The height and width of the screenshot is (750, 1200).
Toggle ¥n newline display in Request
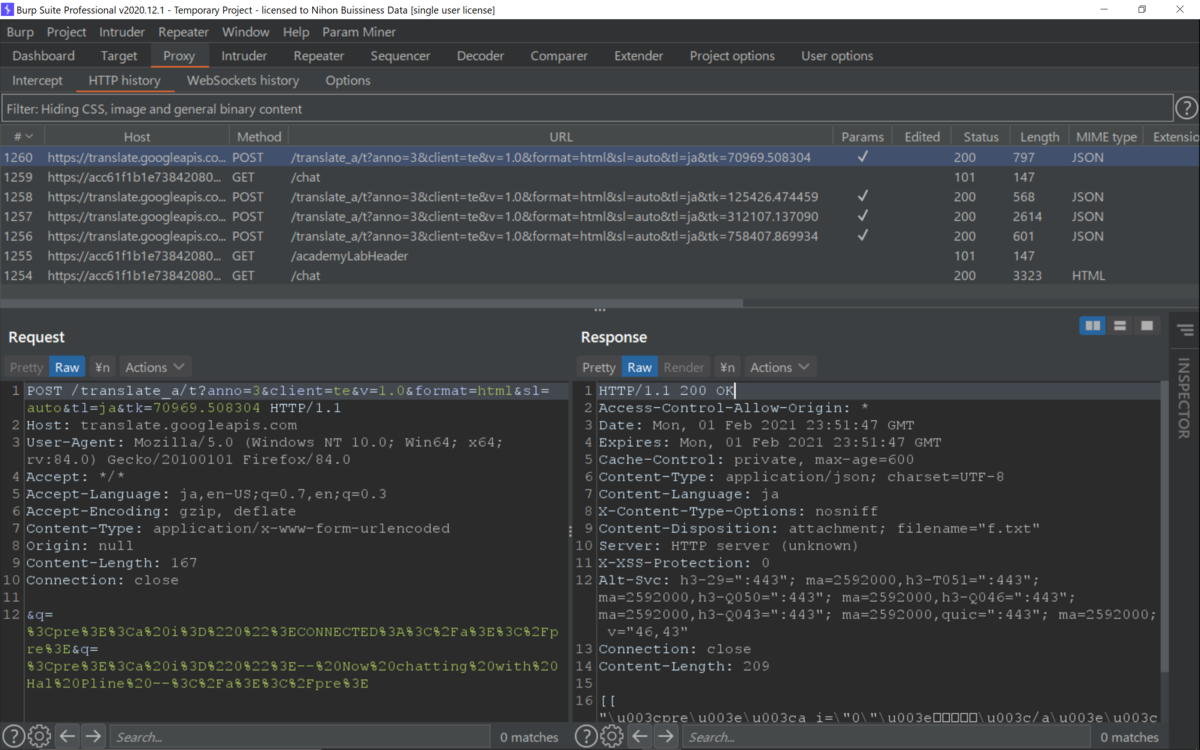tap(102, 367)
